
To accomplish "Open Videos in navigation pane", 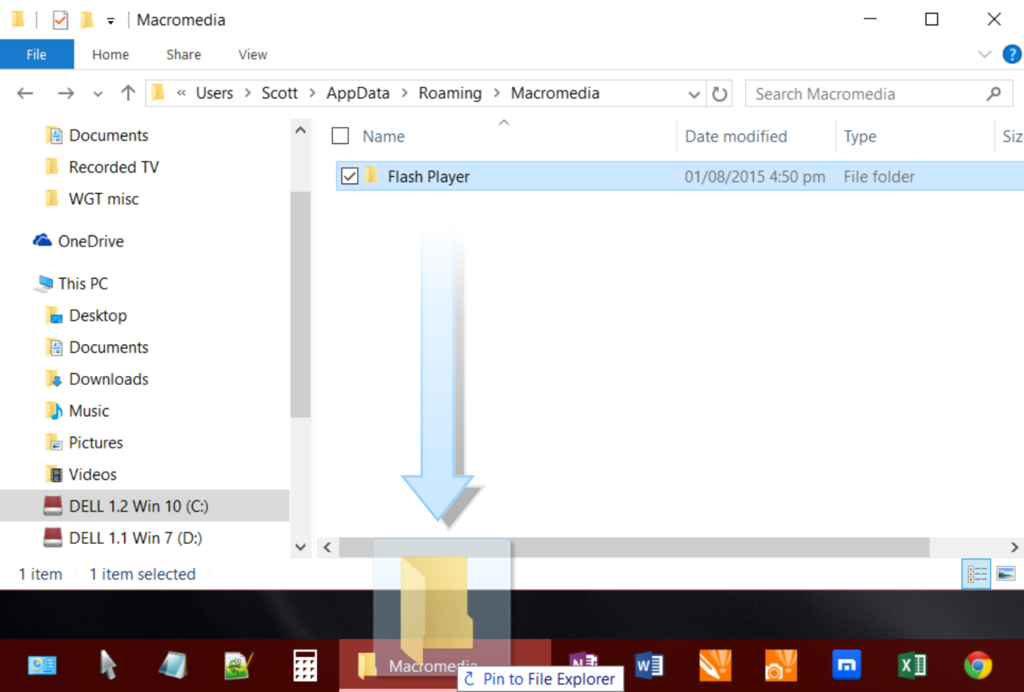I will click(93, 475).
